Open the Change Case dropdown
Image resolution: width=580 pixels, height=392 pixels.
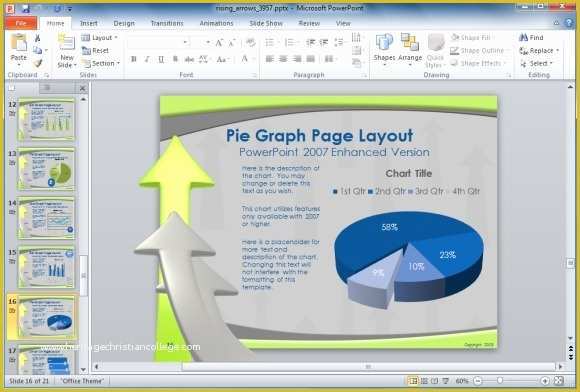223,59
